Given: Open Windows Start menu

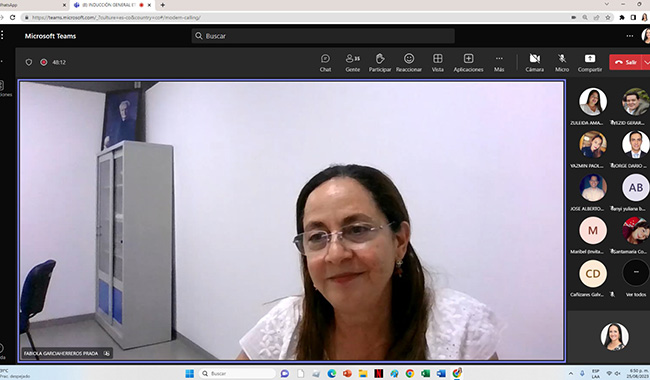Looking at the screenshot, I should [189, 373].
